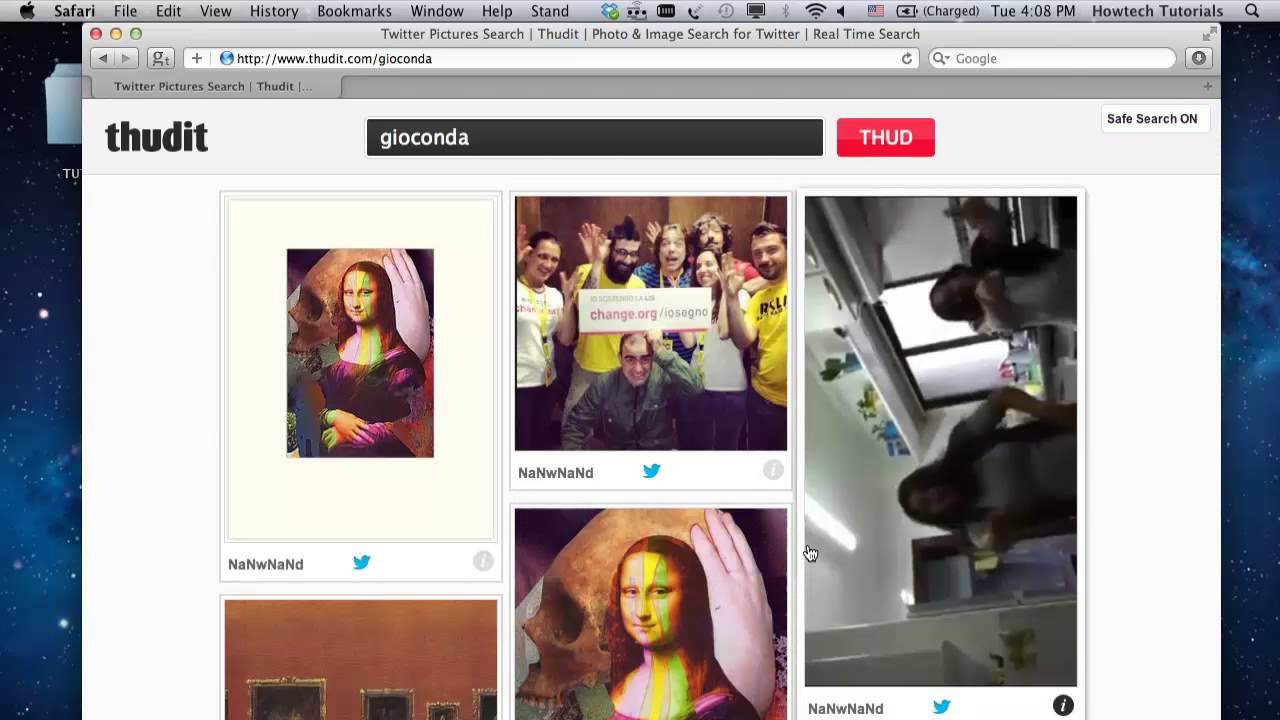
Task: Open the File menu
Action: point(125,11)
